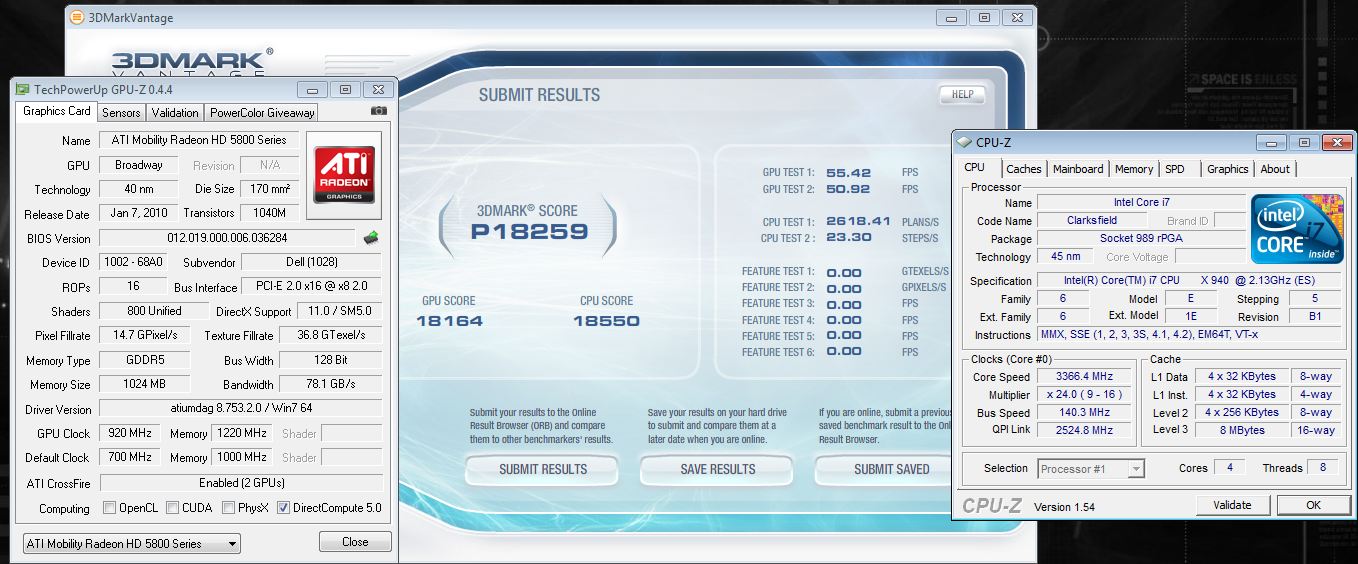The width and height of the screenshot is (1358, 564).
Task: Click the Release Date Jan 7, 2010 field
Action: [x=137, y=214]
